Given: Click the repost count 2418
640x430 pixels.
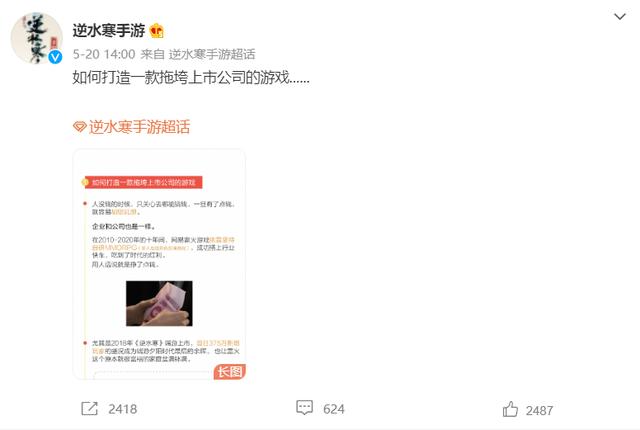Looking at the screenshot, I should click(122, 409).
